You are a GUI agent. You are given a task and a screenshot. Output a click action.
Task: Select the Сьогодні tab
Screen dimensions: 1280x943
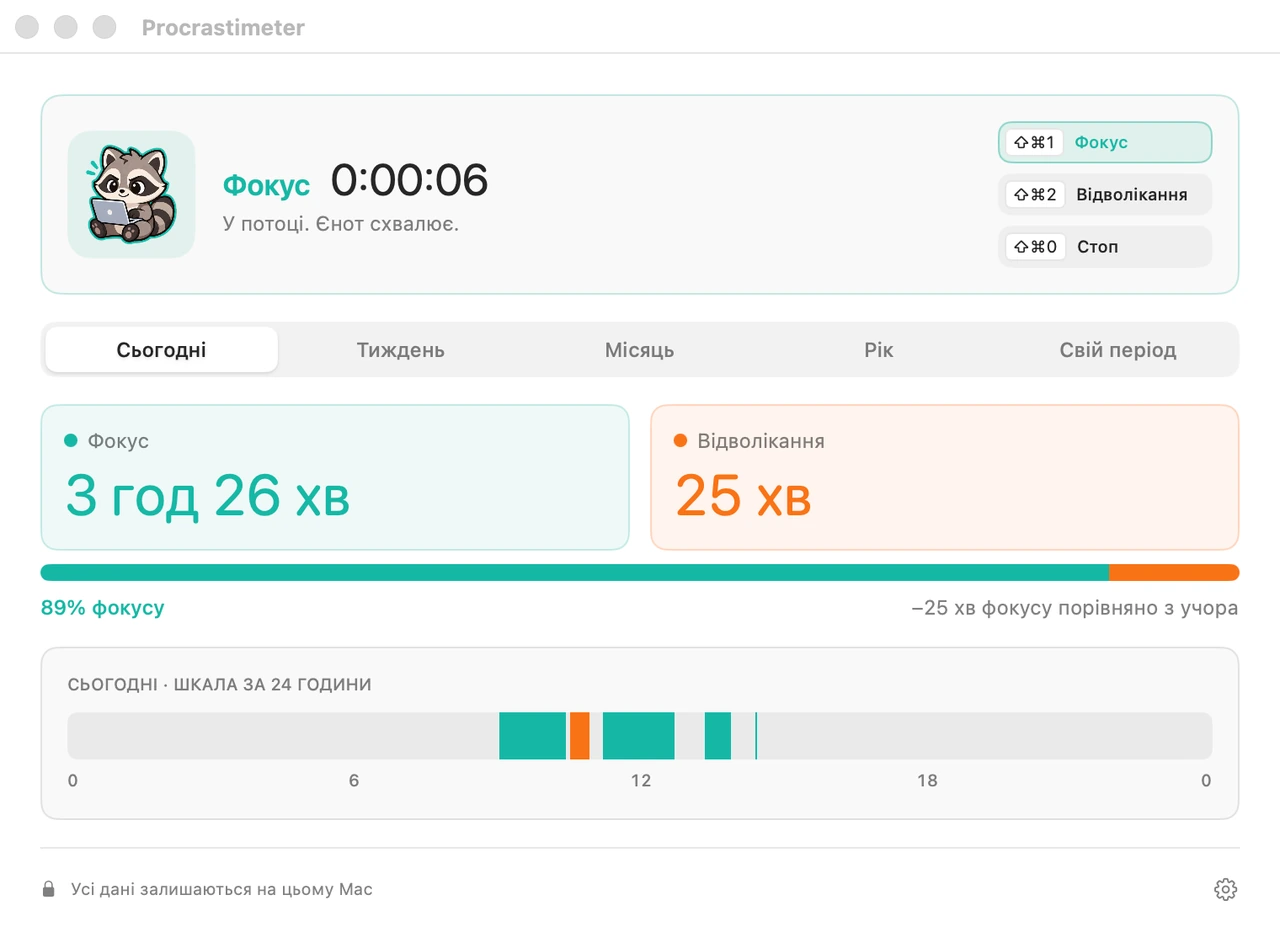162,350
